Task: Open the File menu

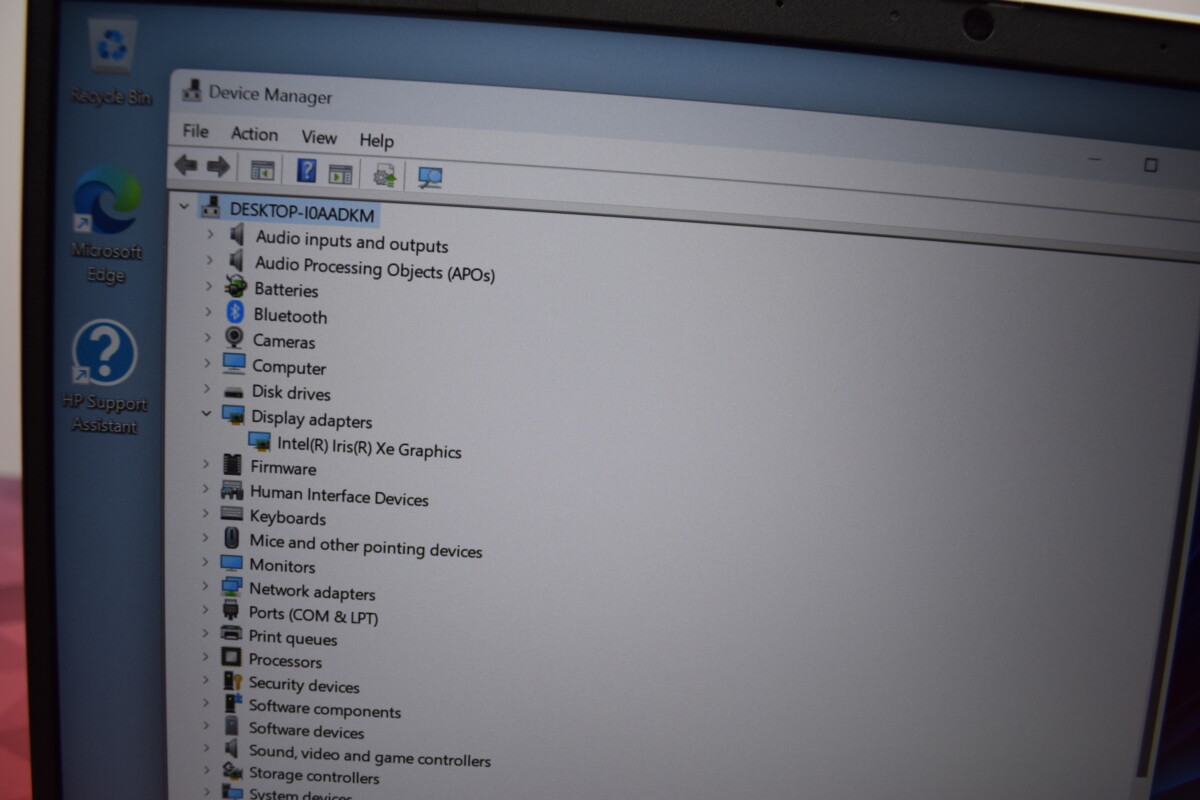Action: [196, 131]
